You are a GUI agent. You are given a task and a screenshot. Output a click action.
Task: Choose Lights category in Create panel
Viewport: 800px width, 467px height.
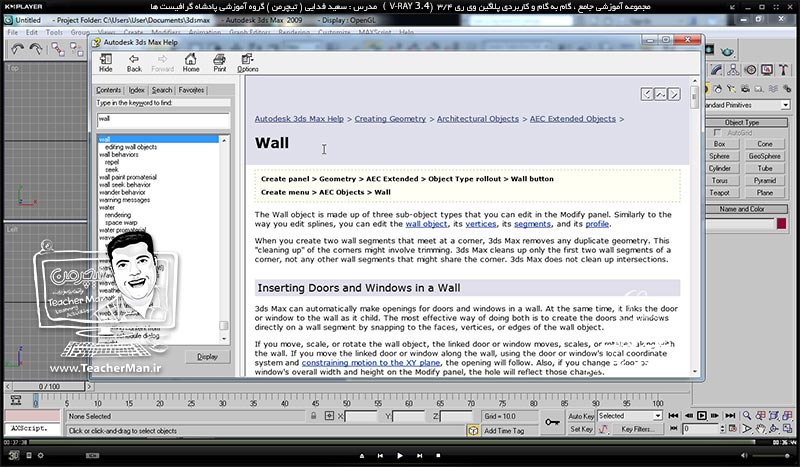[732, 89]
